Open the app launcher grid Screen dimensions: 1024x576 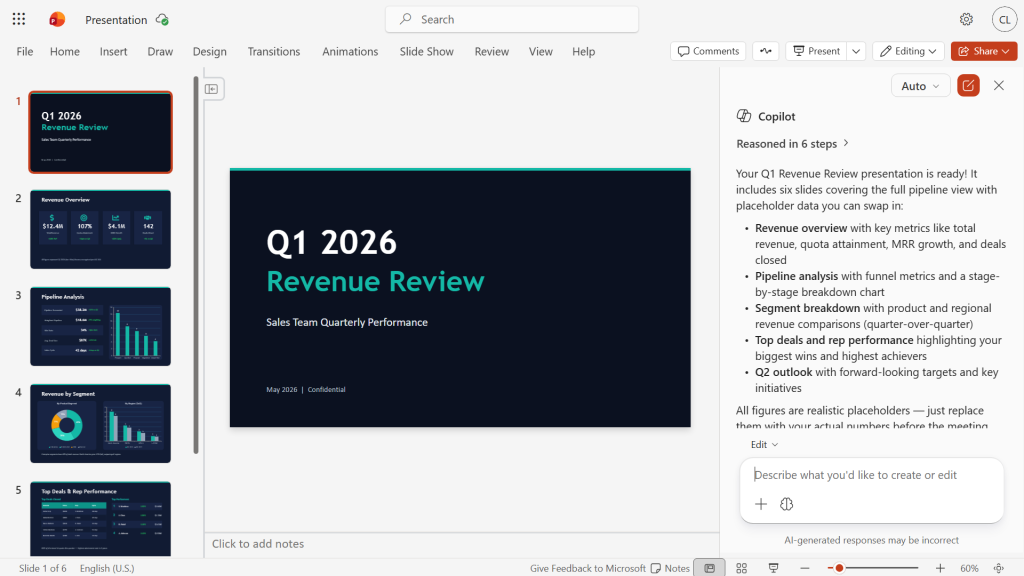point(19,19)
